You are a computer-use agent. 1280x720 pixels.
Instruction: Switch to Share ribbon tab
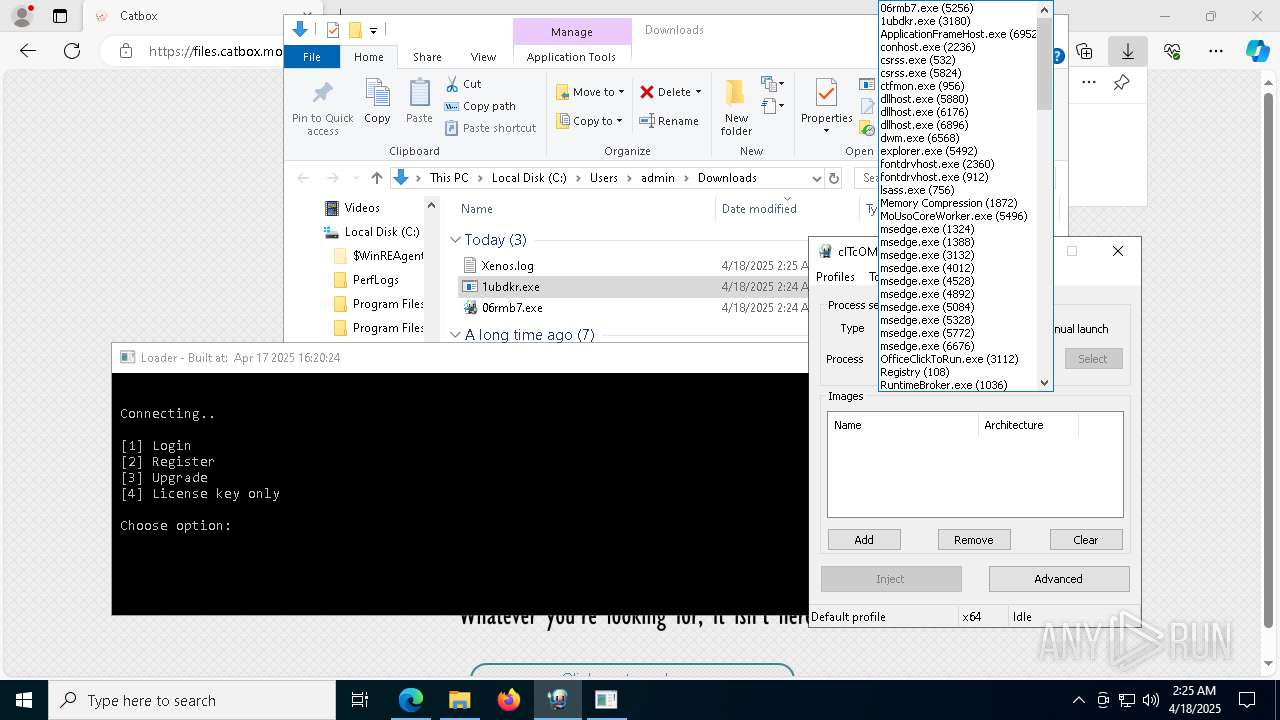427,57
